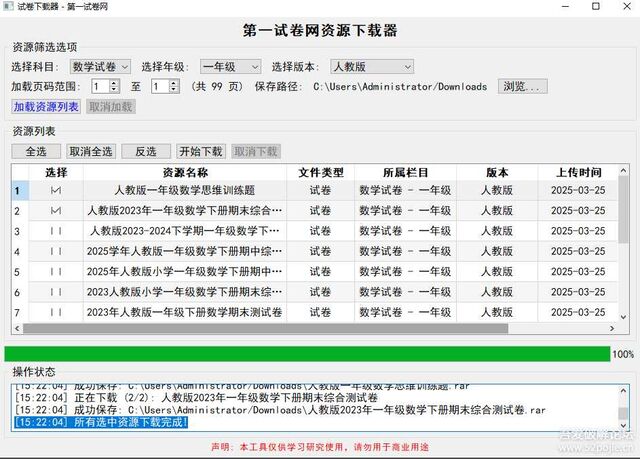Click the 反选 invert selection button
Image resolution: width=640 pixels, height=459 pixels.
coord(146,152)
